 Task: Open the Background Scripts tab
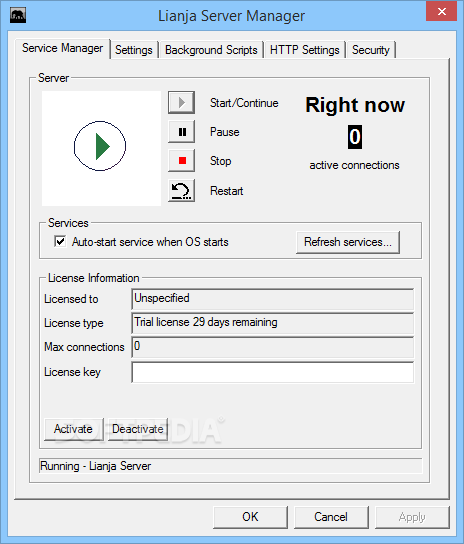(211, 50)
